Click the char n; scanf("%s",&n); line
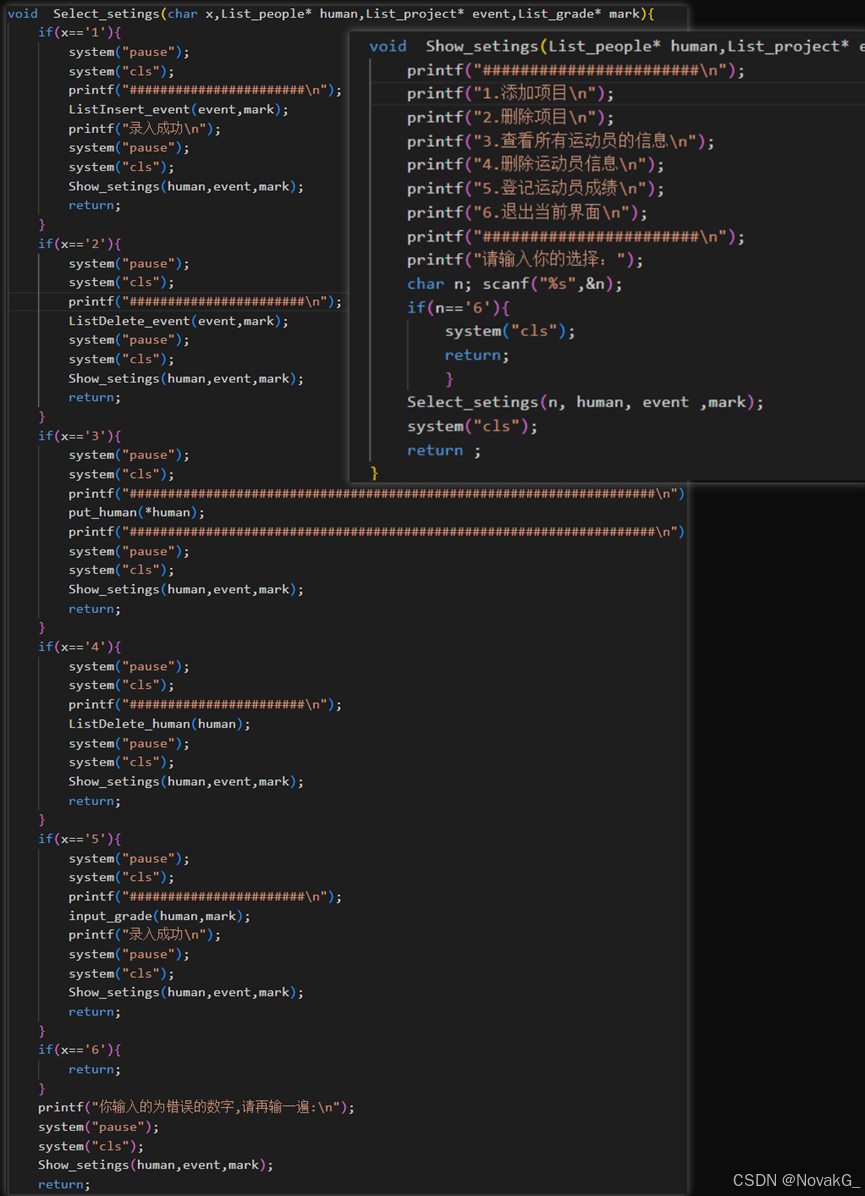The width and height of the screenshot is (865, 1196). (x=515, y=284)
